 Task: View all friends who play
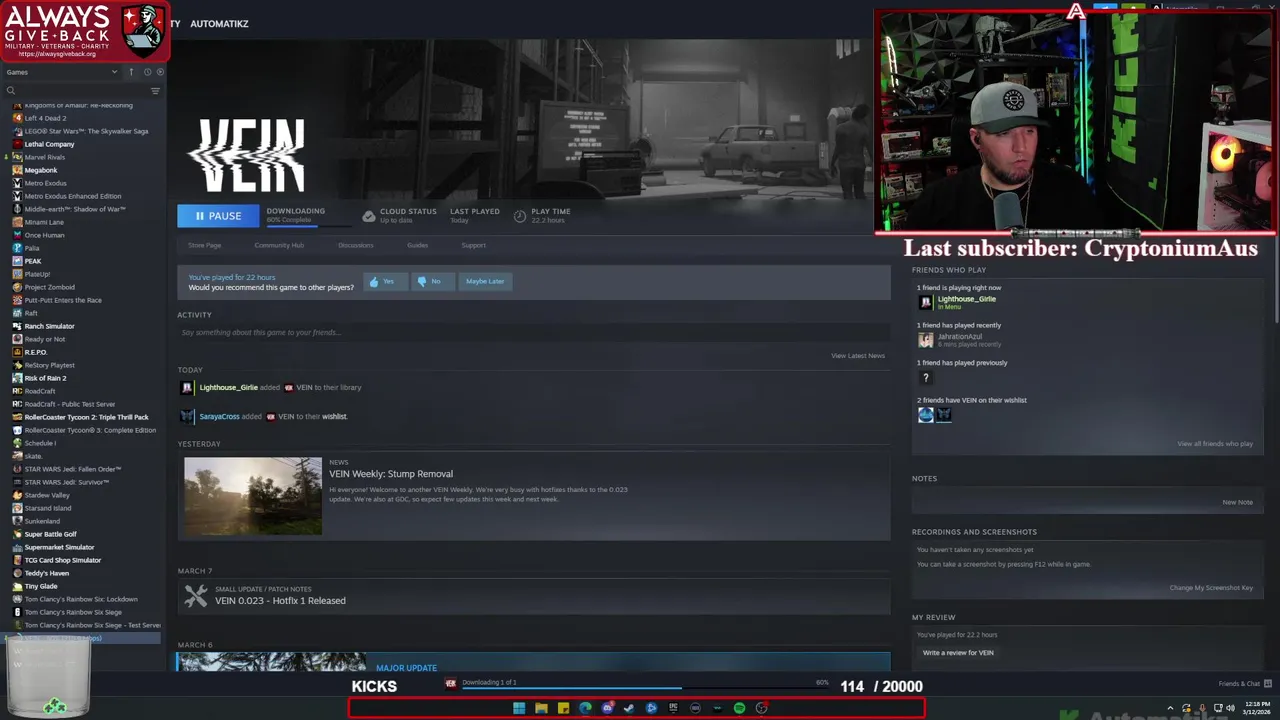[1215, 443]
